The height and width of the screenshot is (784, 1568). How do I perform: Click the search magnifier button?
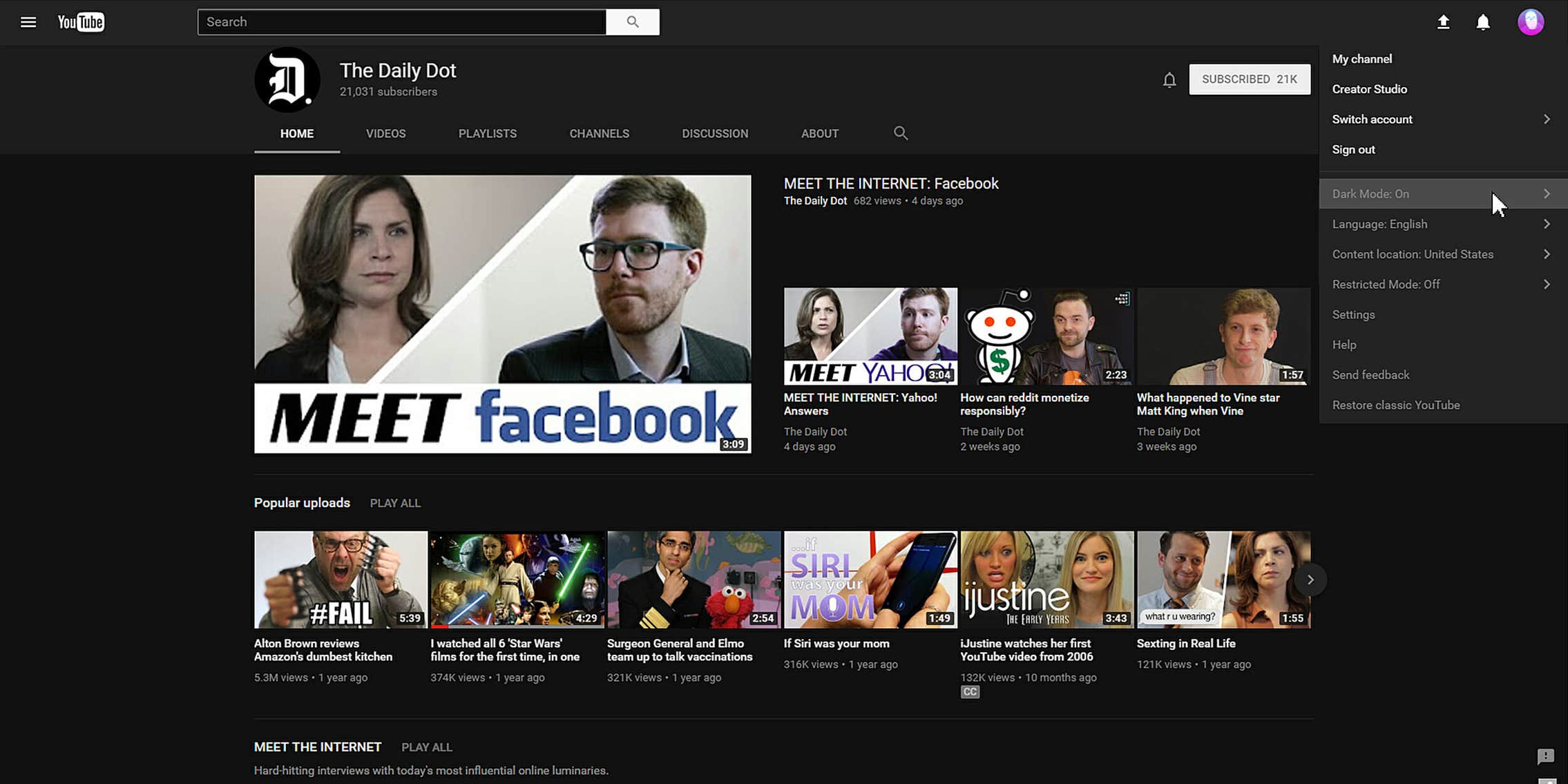click(633, 22)
